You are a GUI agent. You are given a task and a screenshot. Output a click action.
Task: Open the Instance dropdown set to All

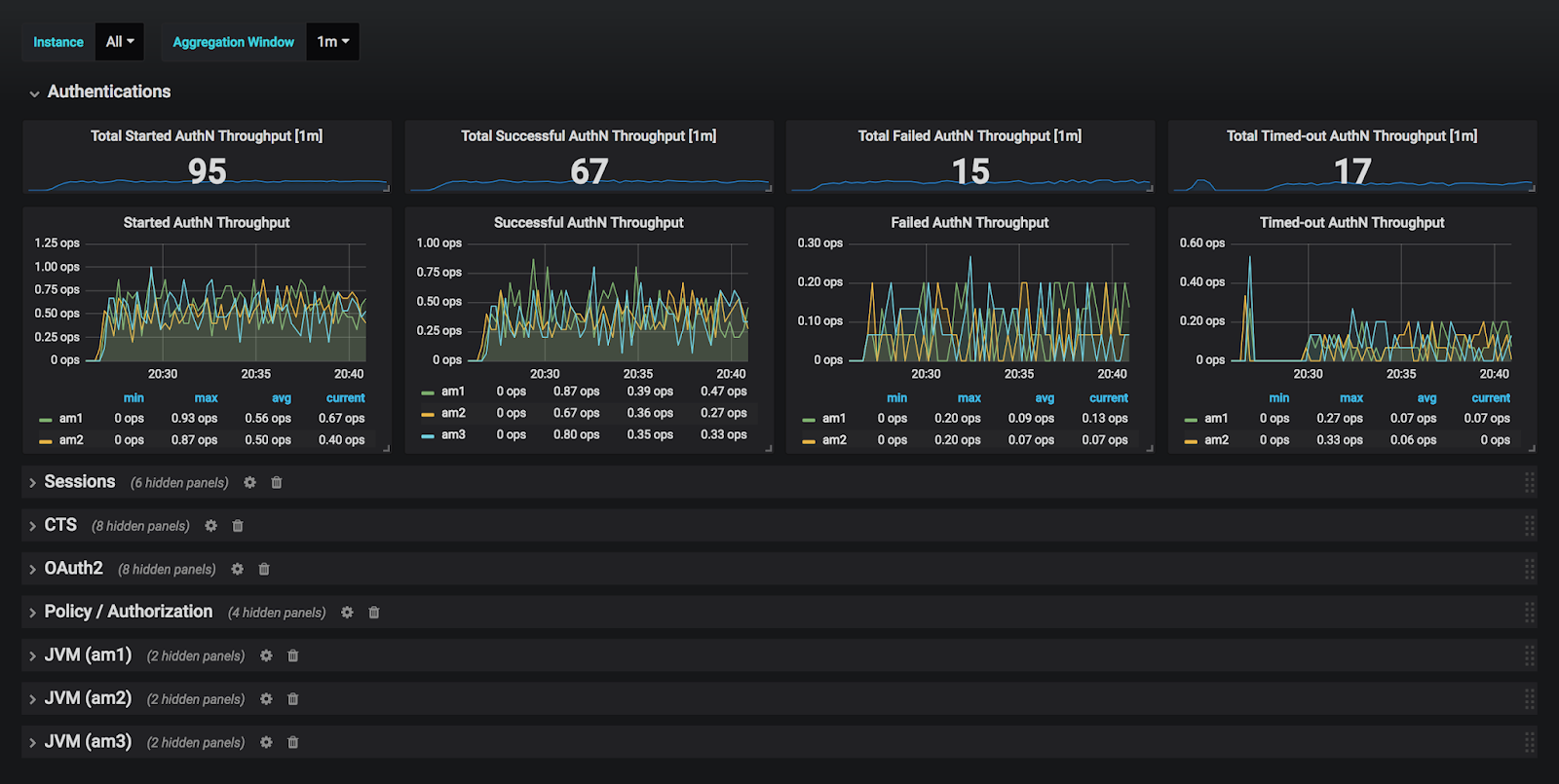(120, 42)
